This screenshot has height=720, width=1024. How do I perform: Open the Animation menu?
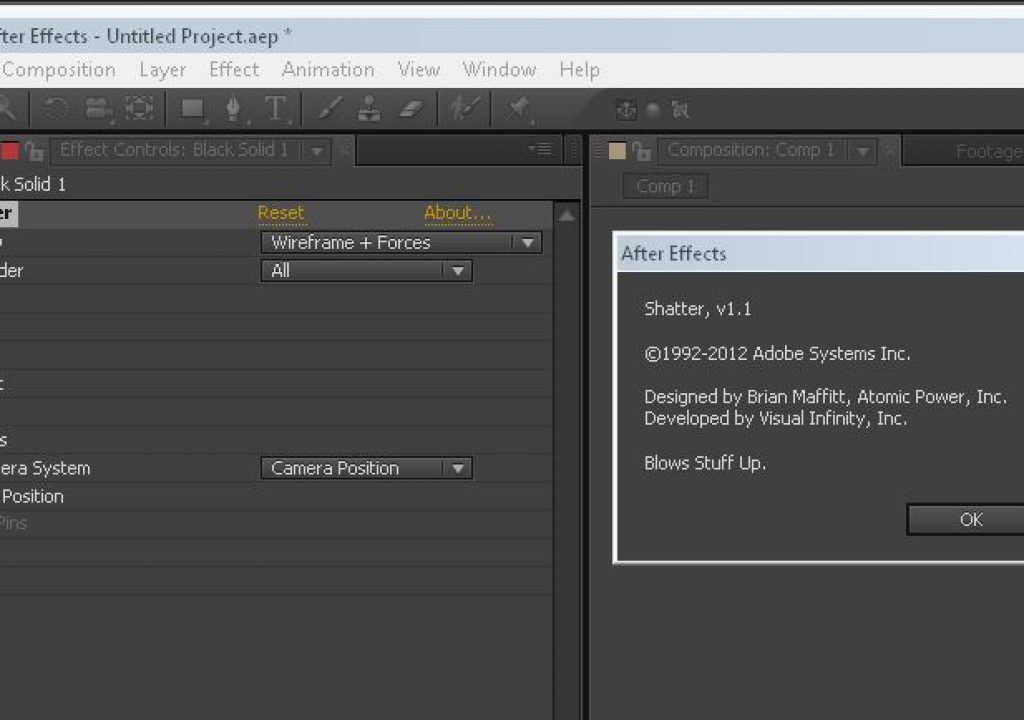pyautogui.click(x=328, y=69)
